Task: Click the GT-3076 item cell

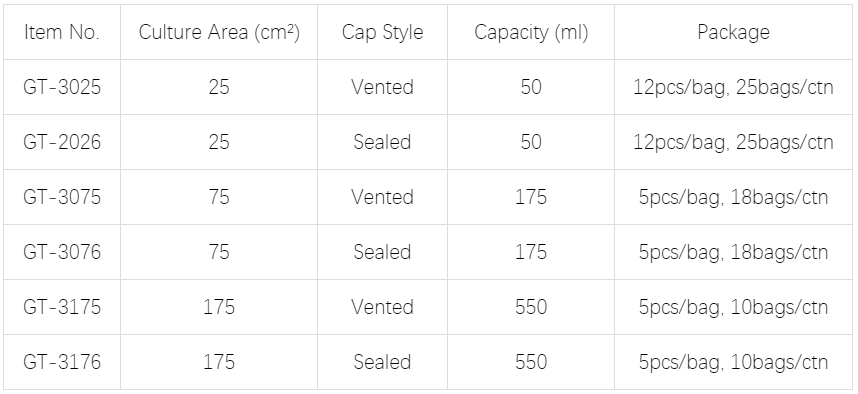Action: pyautogui.click(x=62, y=252)
